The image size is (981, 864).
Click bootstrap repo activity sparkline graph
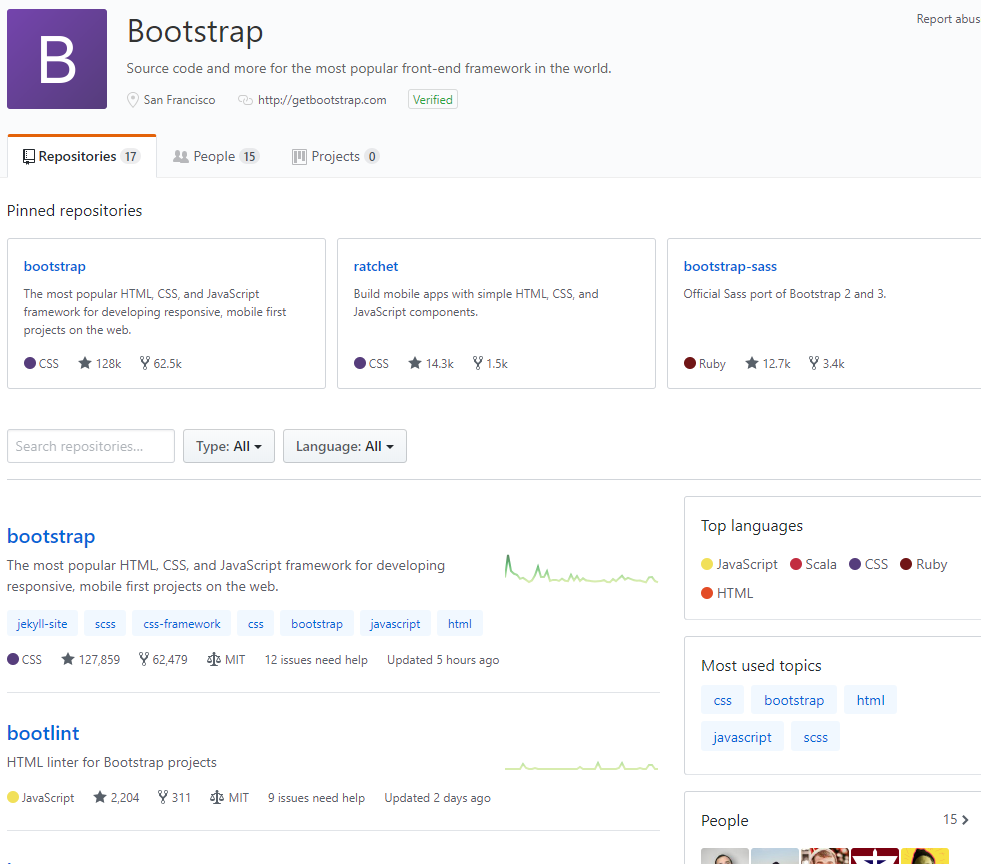(x=581, y=569)
